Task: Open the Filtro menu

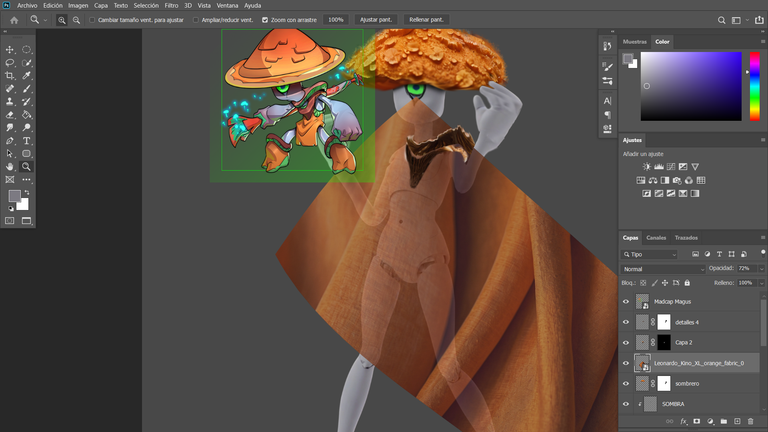Action: coord(171,5)
